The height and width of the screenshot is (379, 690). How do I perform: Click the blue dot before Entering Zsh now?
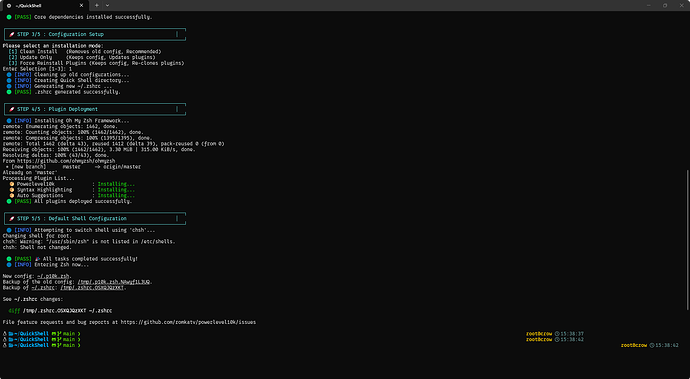click(9, 265)
